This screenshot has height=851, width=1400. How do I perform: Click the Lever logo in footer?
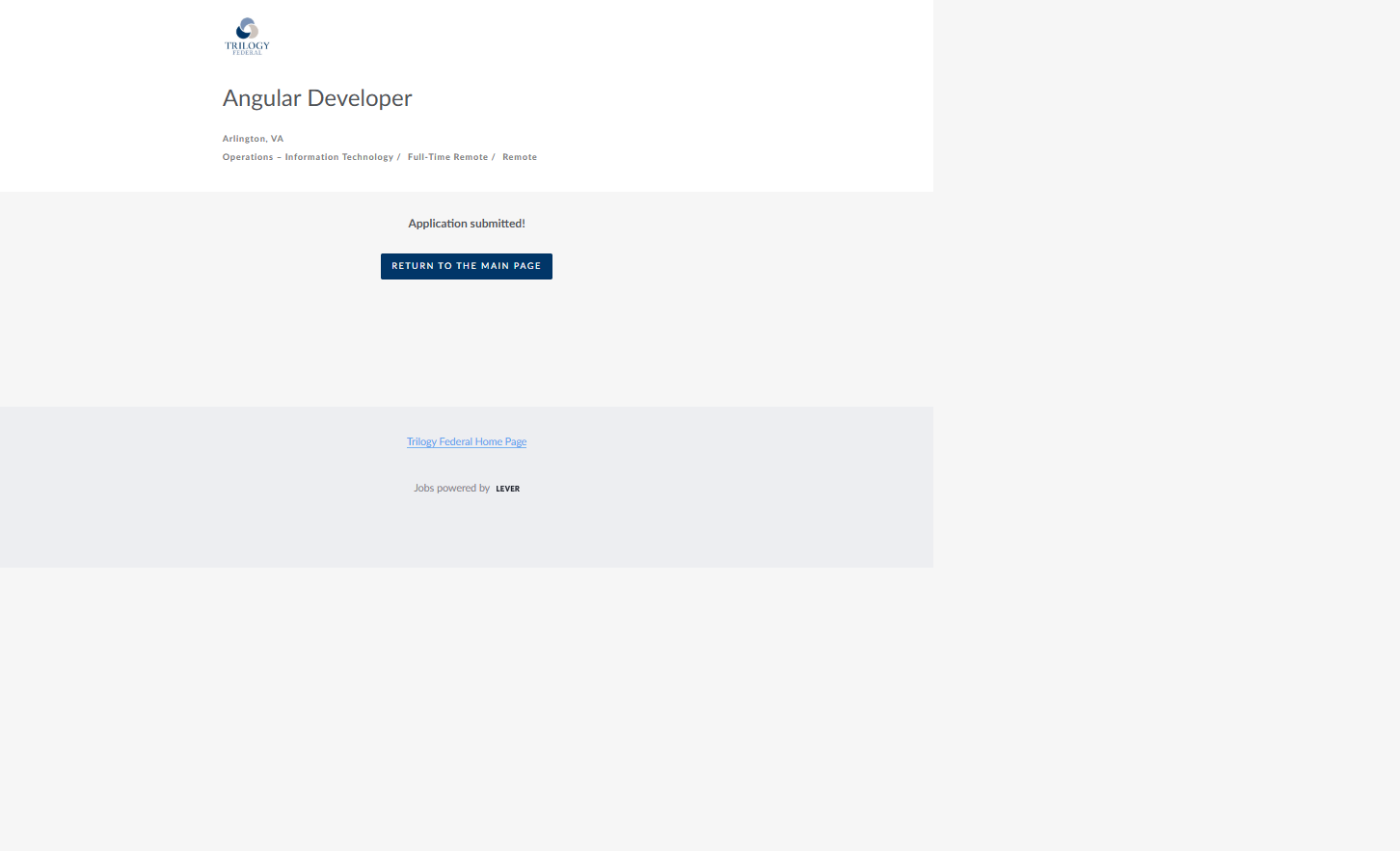[x=507, y=489]
